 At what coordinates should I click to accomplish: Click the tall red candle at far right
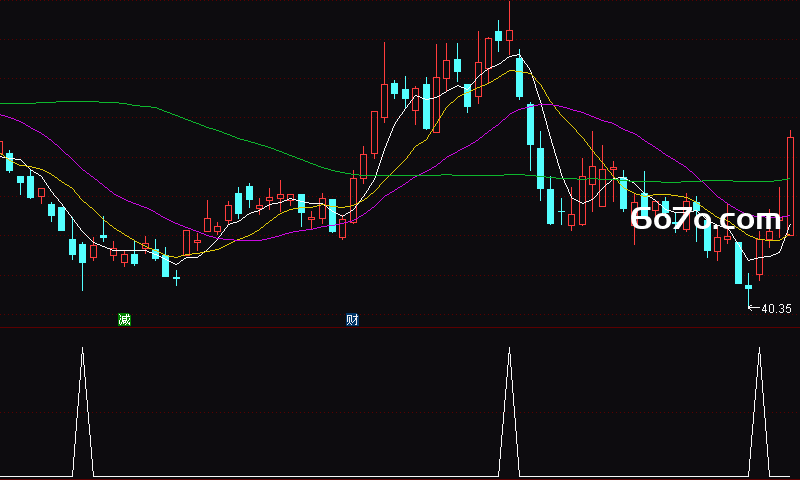coord(790,186)
